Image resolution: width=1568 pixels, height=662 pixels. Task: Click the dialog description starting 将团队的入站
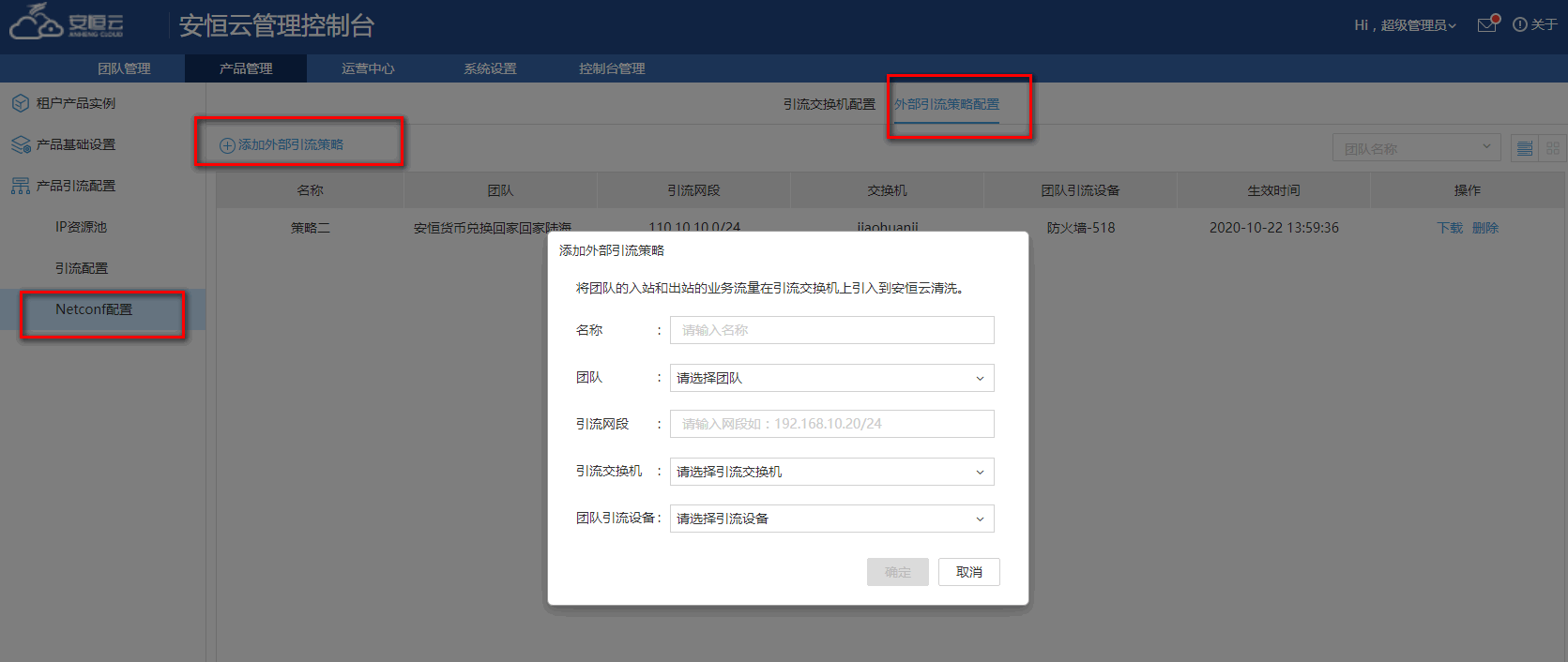point(769,288)
